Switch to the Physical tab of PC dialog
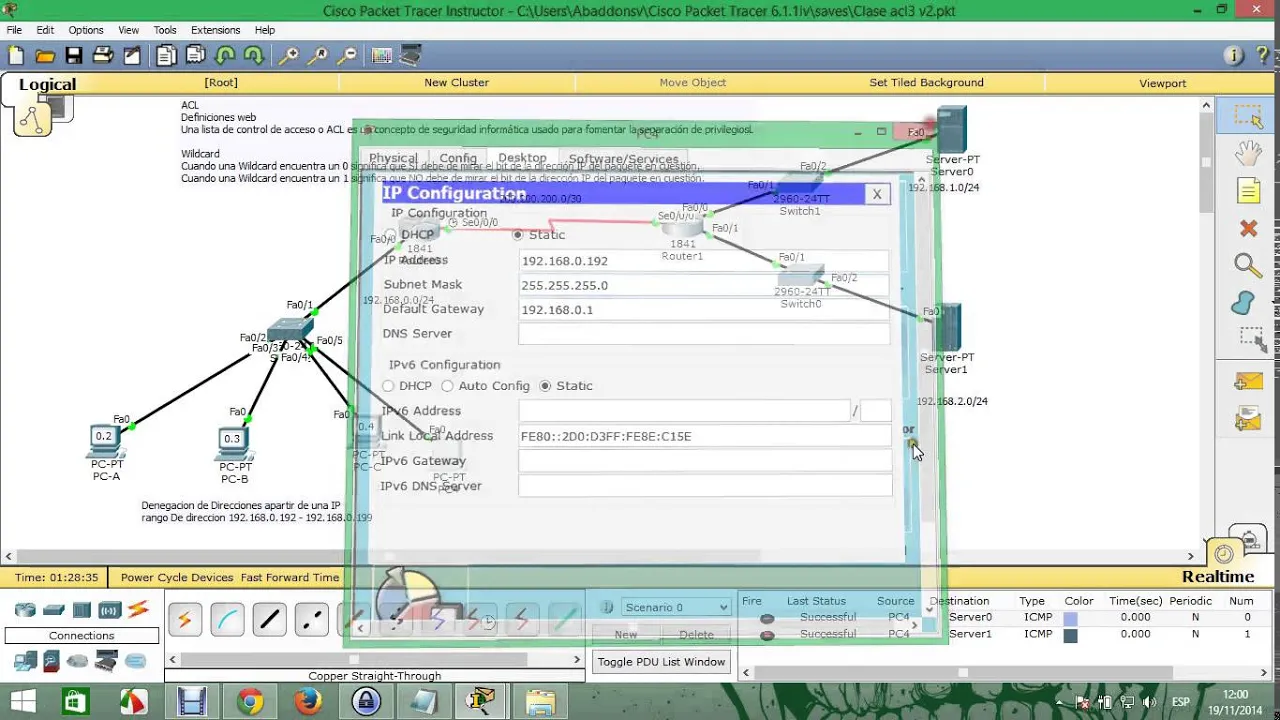 (x=393, y=158)
